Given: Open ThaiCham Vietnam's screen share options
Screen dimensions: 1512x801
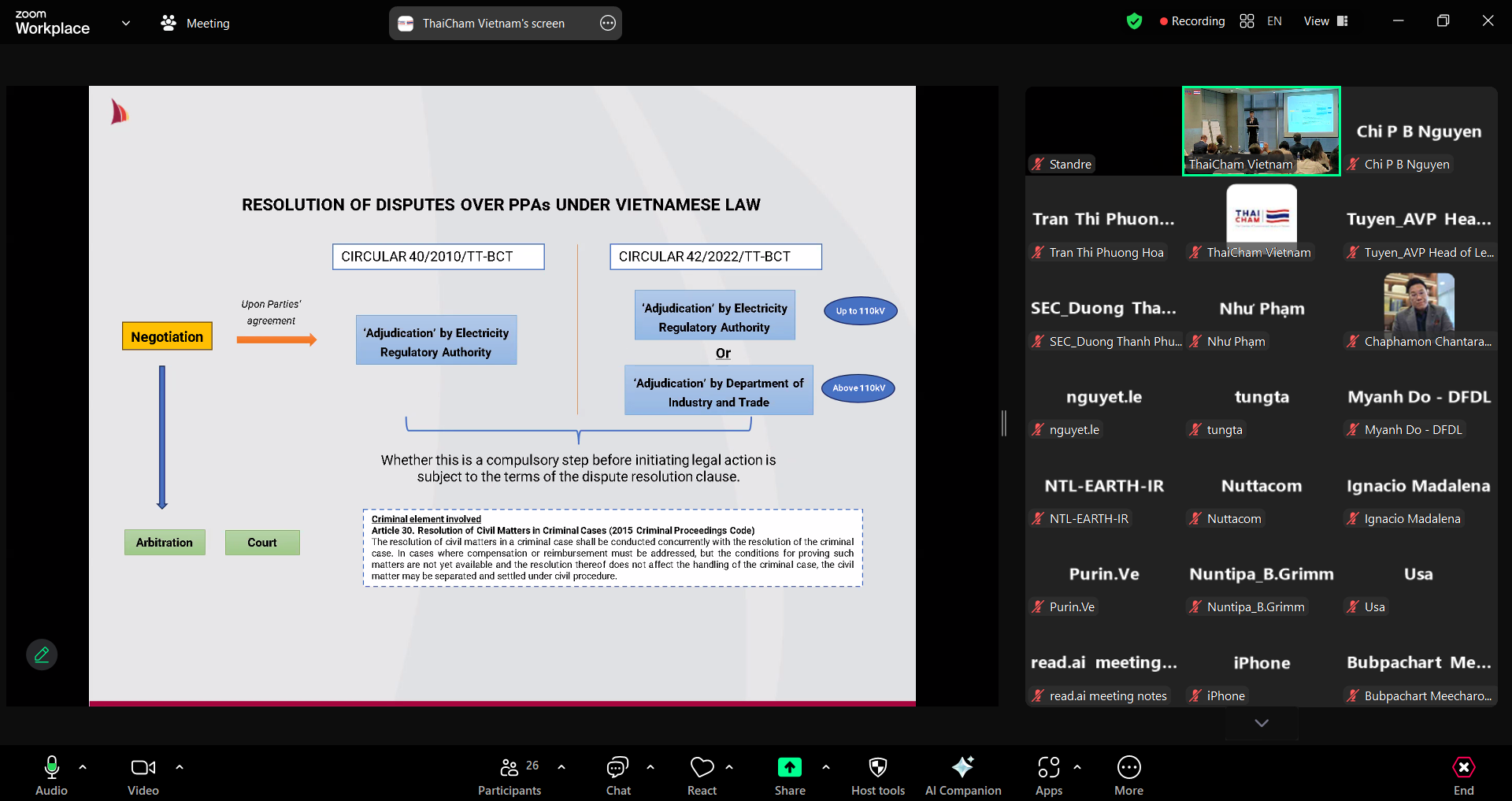Looking at the screenshot, I should tap(608, 23).
